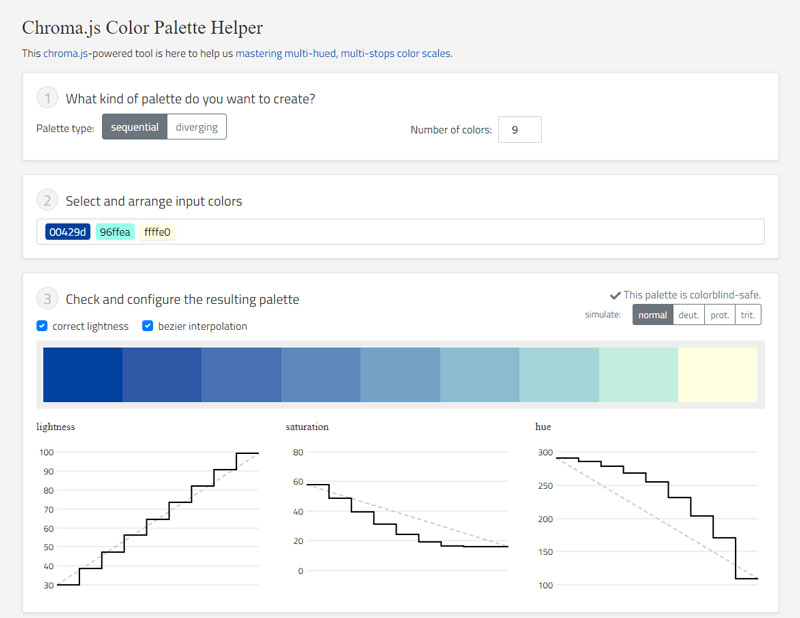Click the 'Number of colors:' label
Viewport: 800px width, 618px height.
pyautogui.click(x=451, y=130)
